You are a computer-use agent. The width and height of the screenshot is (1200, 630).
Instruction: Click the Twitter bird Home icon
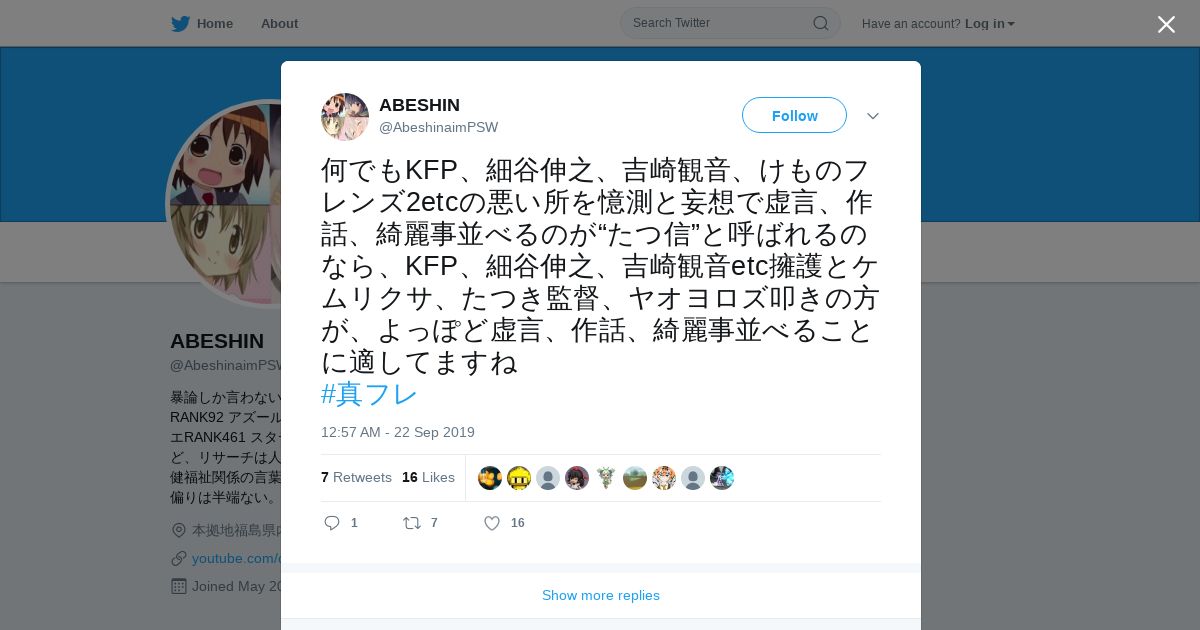click(x=180, y=24)
